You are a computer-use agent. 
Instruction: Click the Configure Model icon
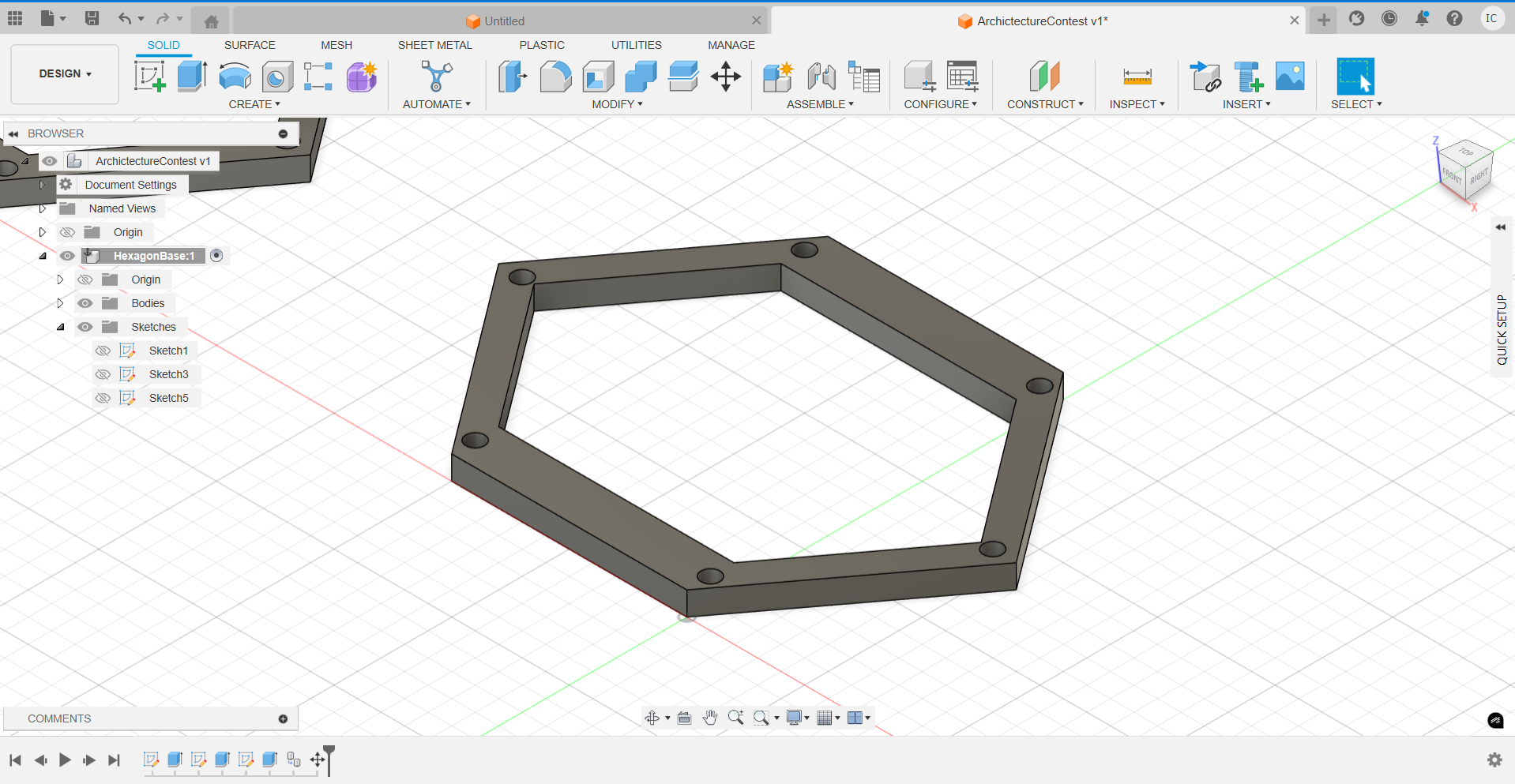[x=919, y=77]
